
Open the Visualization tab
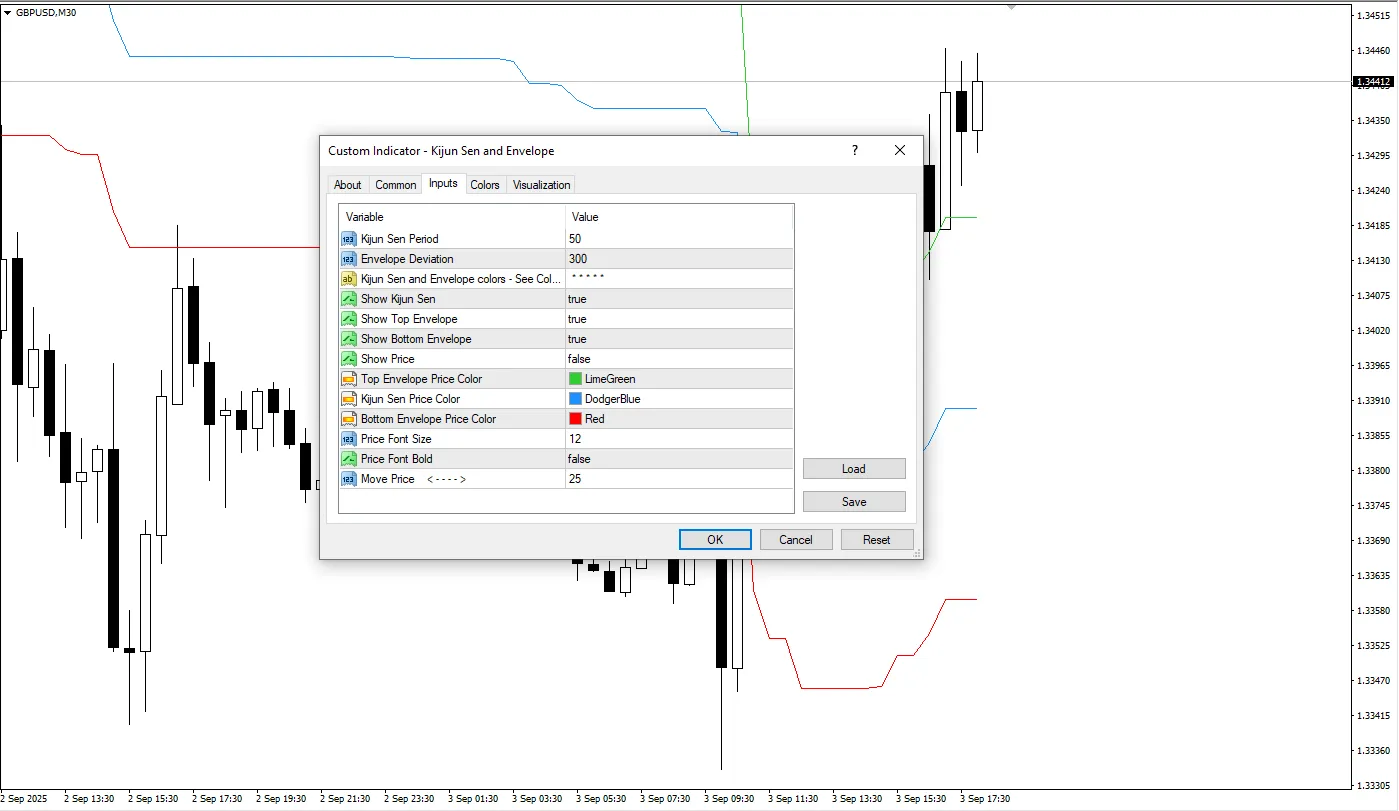pos(541,185)
